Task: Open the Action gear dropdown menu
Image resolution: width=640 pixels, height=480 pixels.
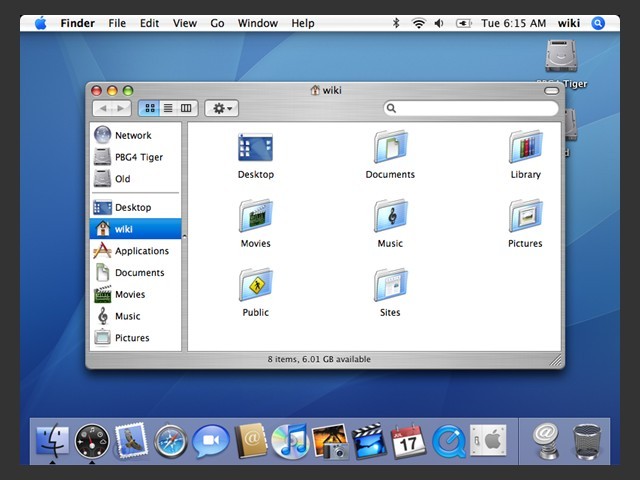Action: tap(222, 108)
